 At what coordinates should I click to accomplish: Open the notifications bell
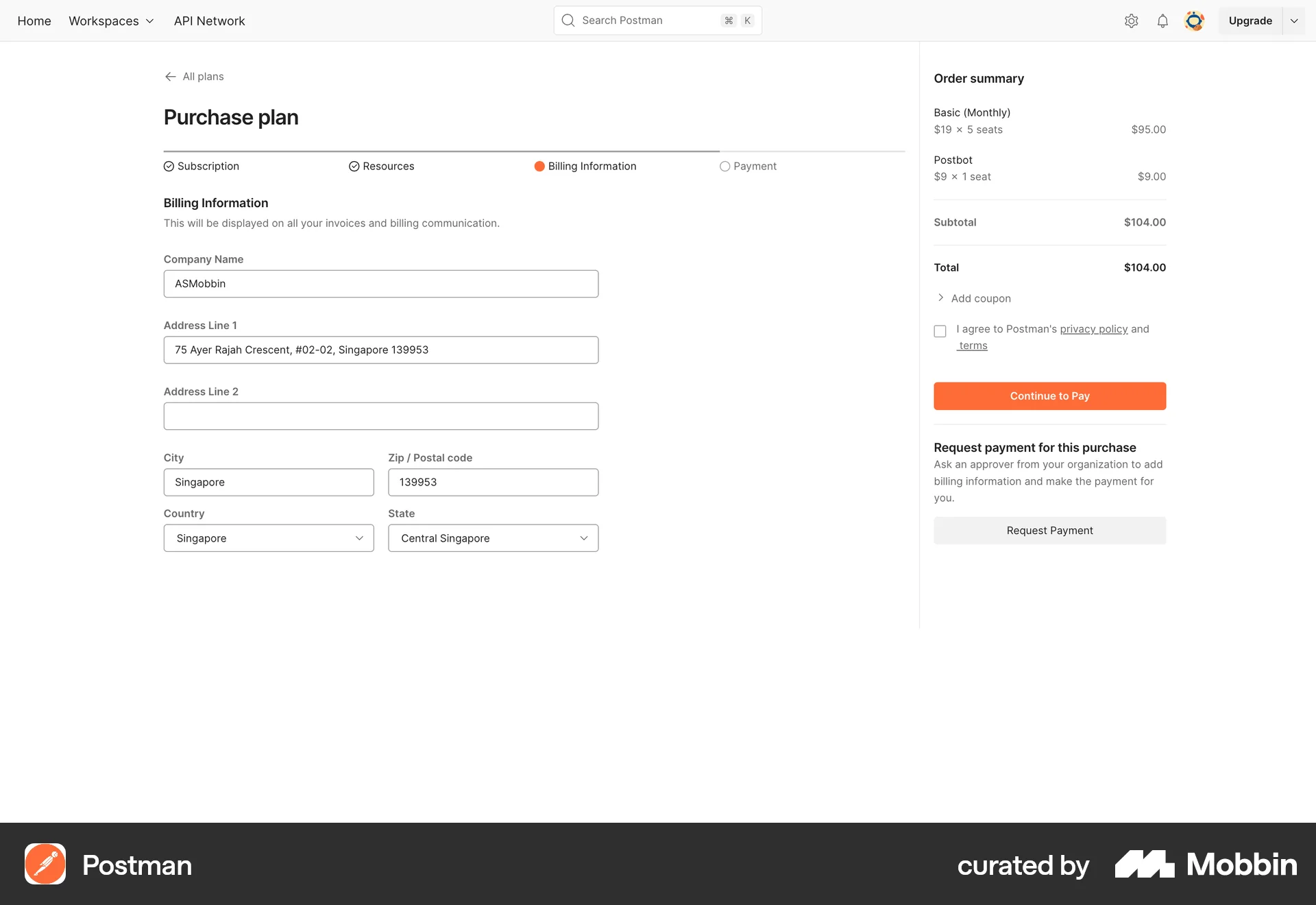[x=1162, y=21]
